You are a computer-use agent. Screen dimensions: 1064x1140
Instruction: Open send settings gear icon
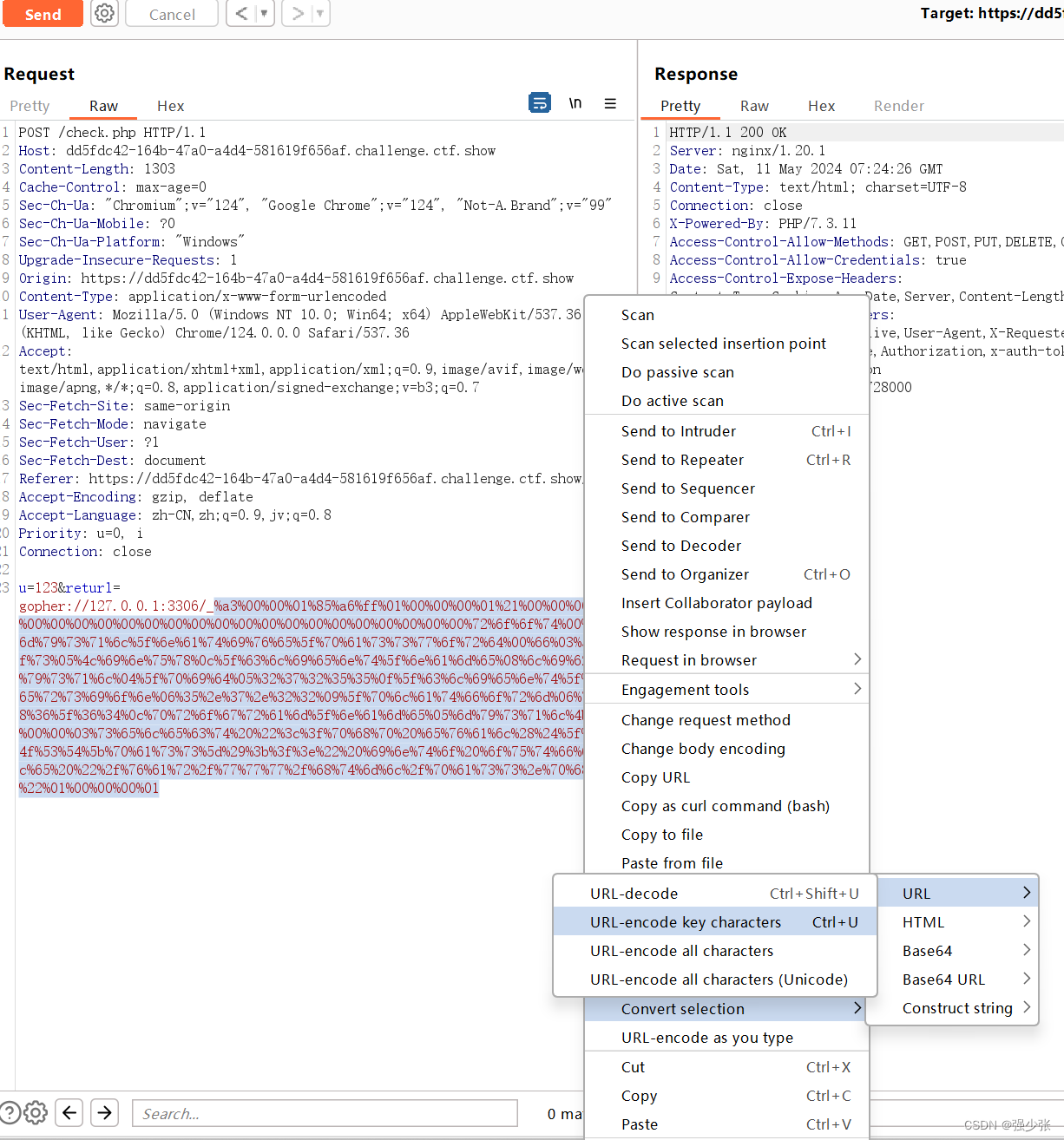coord(104,14)
